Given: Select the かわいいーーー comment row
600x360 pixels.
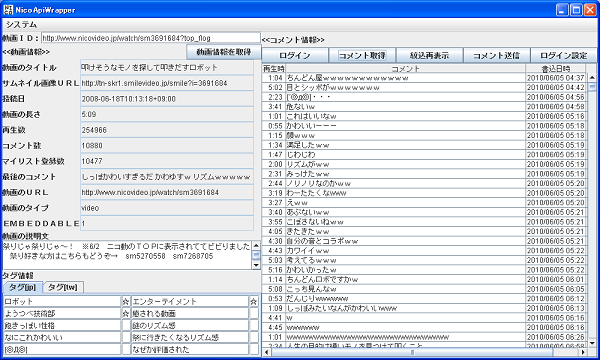Looking at the screenshot, I should 424,126.
